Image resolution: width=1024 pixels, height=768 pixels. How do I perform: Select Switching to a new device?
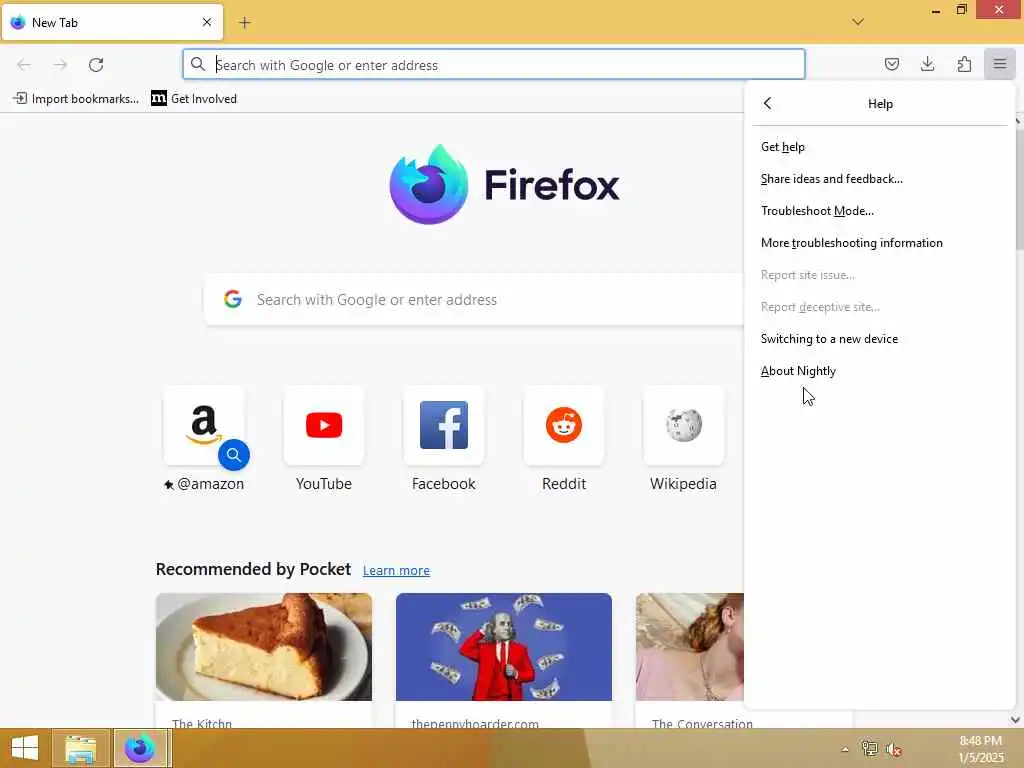click(879, 339)
